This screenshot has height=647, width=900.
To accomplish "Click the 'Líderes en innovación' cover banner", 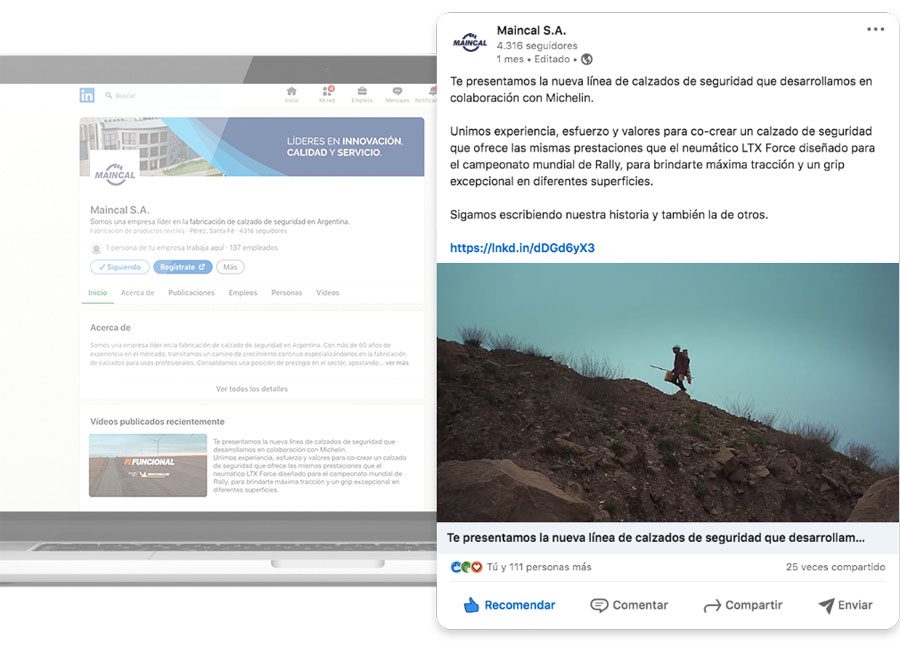I will click(252, 147).
